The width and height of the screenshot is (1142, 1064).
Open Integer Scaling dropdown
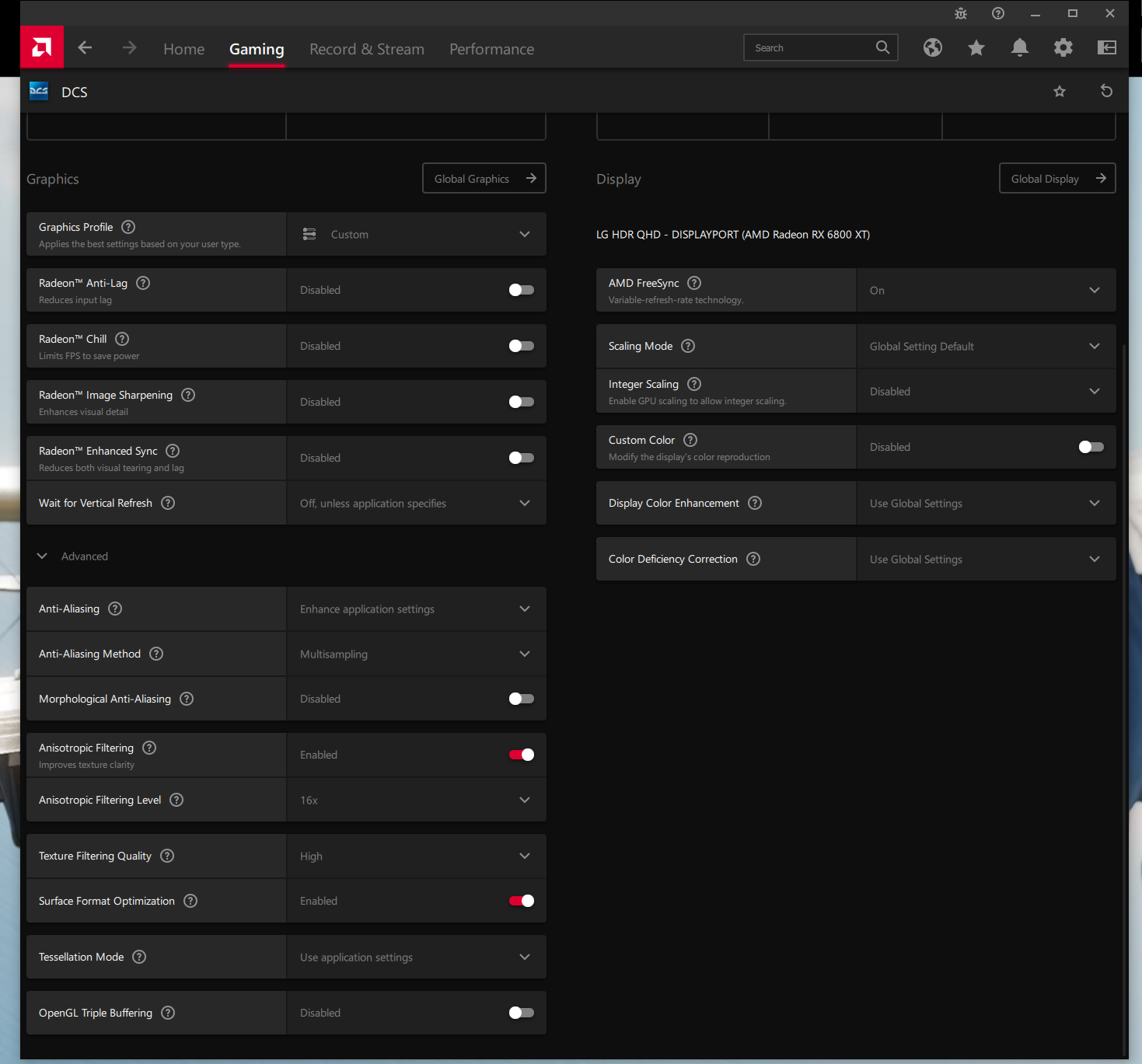(x=986, y=391)
